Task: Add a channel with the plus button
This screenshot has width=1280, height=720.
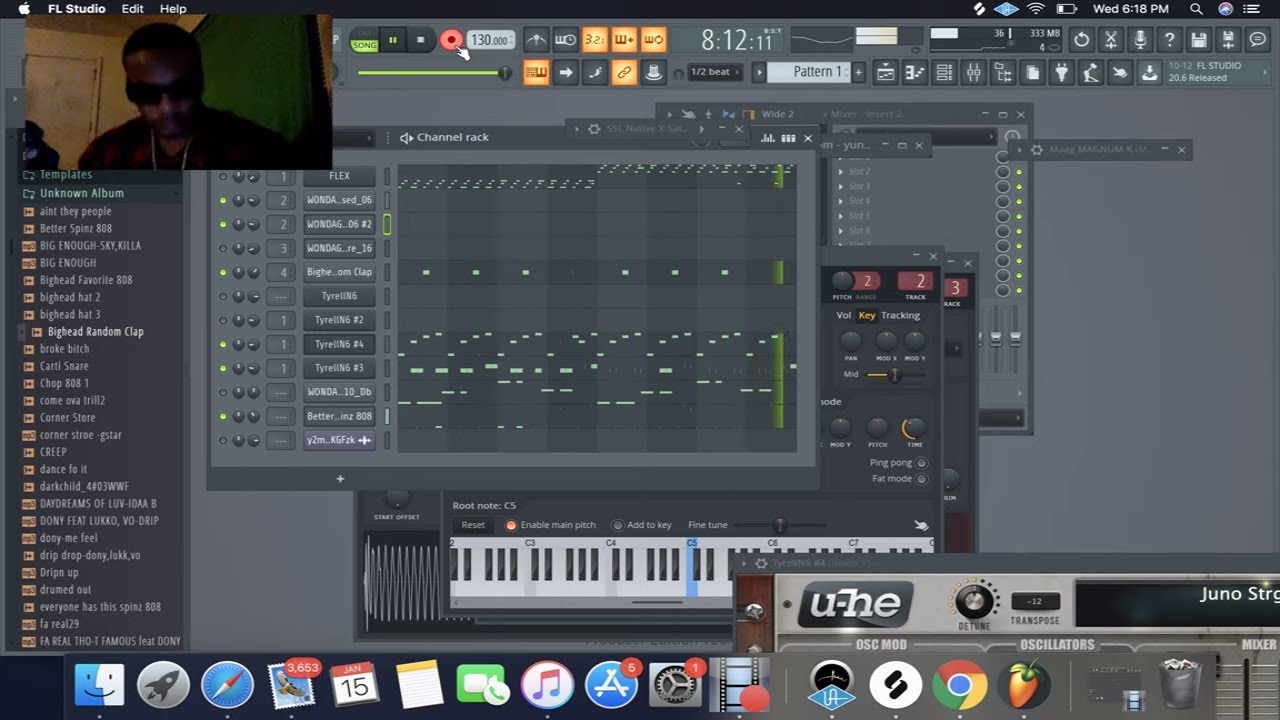Action: click(340, 479)
